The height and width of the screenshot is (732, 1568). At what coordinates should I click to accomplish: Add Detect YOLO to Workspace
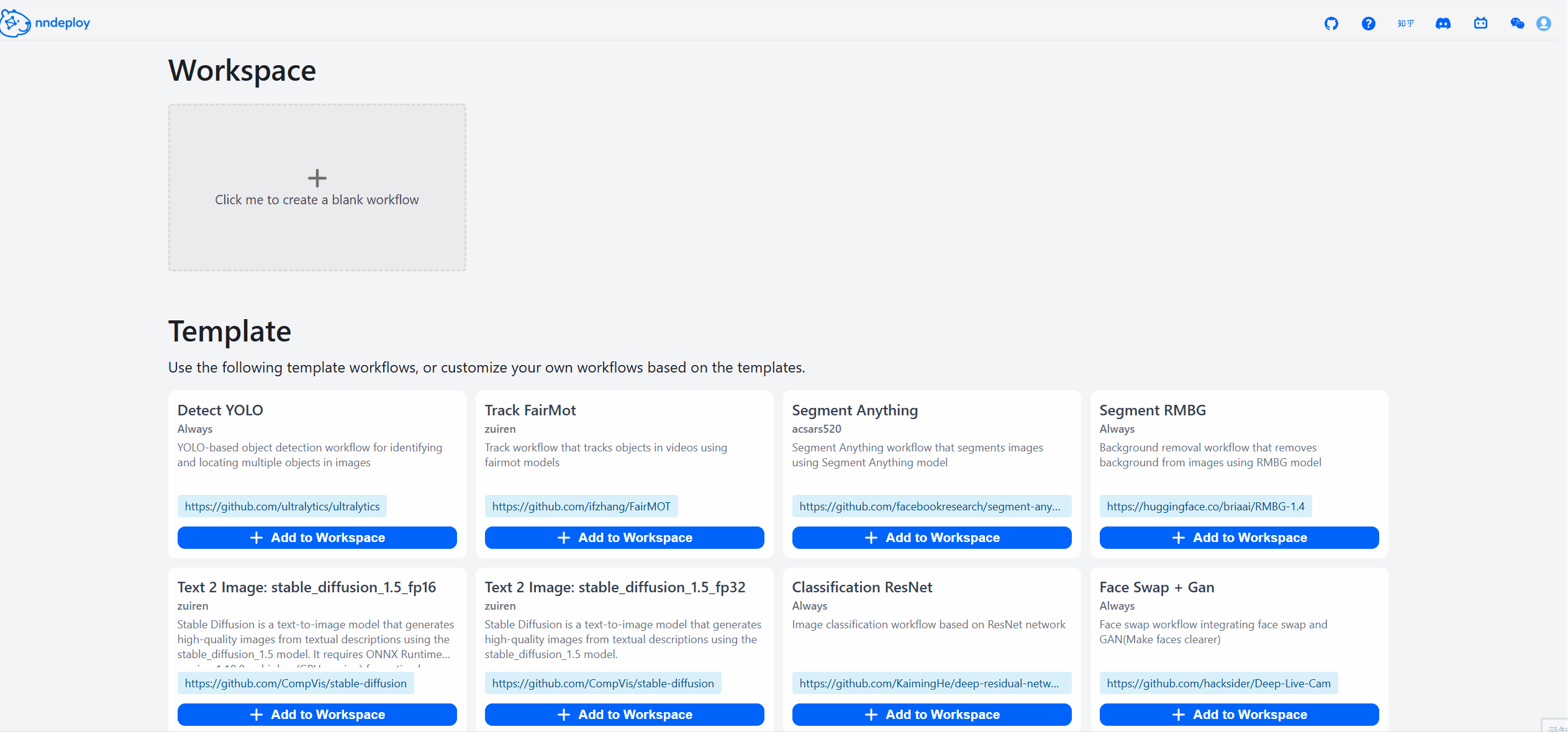point(317,538)
